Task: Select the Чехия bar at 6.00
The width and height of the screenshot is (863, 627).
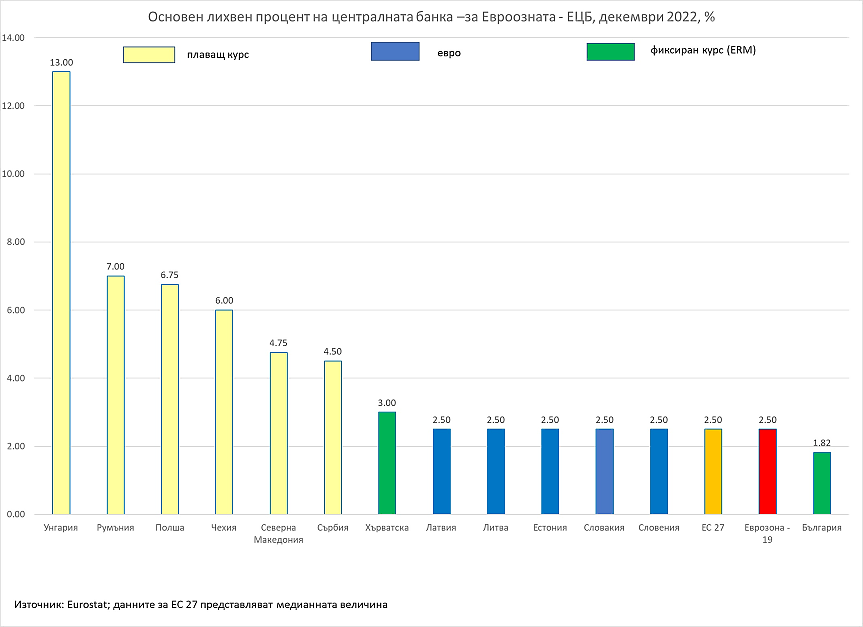Action: point(224,411)
